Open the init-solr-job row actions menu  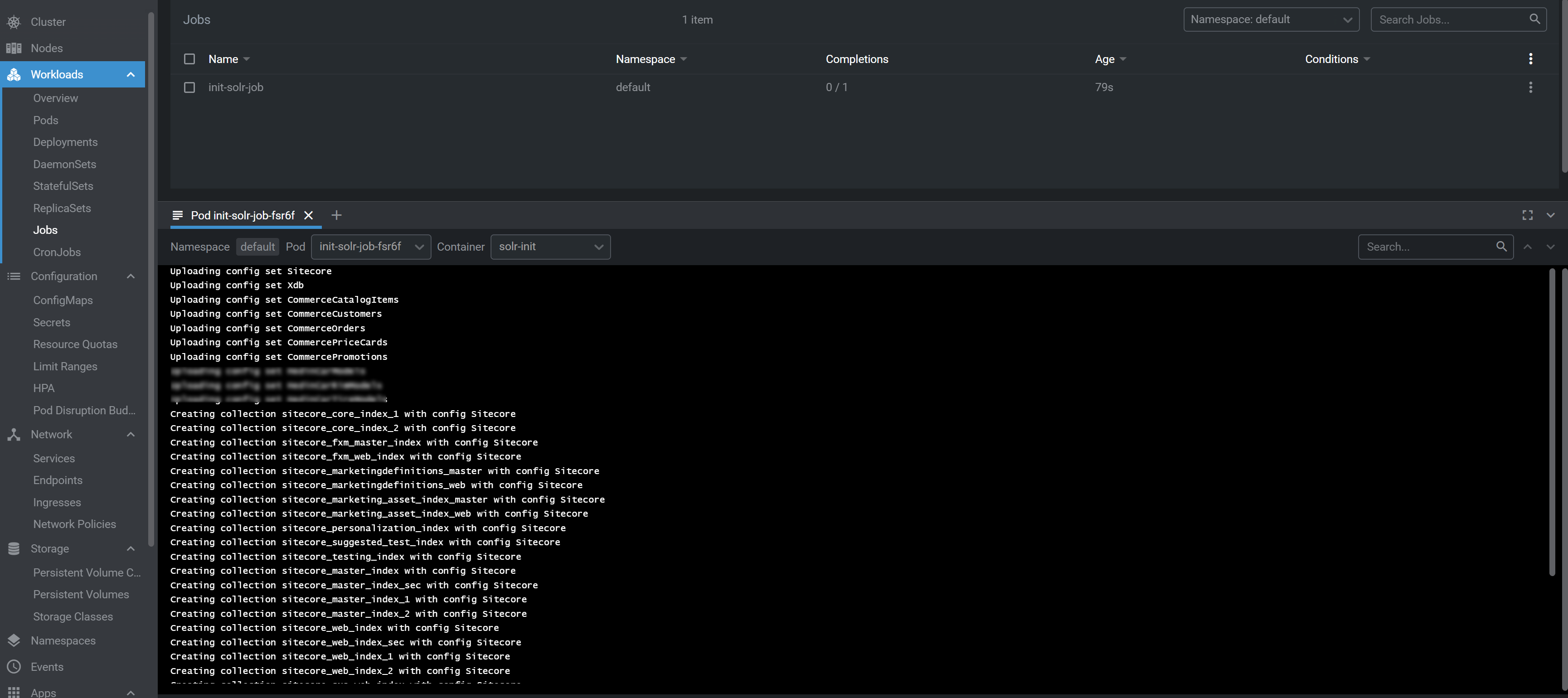click(x=1530, y=87)
